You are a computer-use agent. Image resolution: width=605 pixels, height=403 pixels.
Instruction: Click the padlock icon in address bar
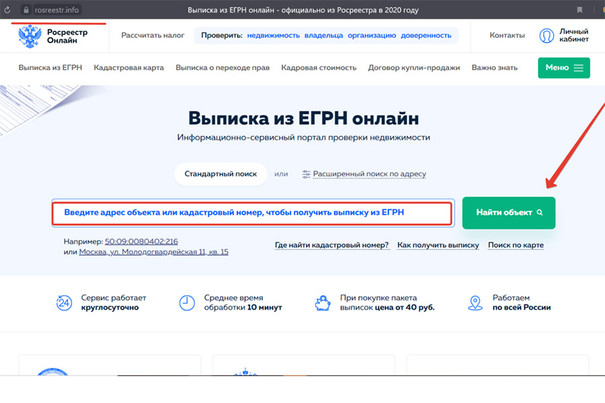26,10
